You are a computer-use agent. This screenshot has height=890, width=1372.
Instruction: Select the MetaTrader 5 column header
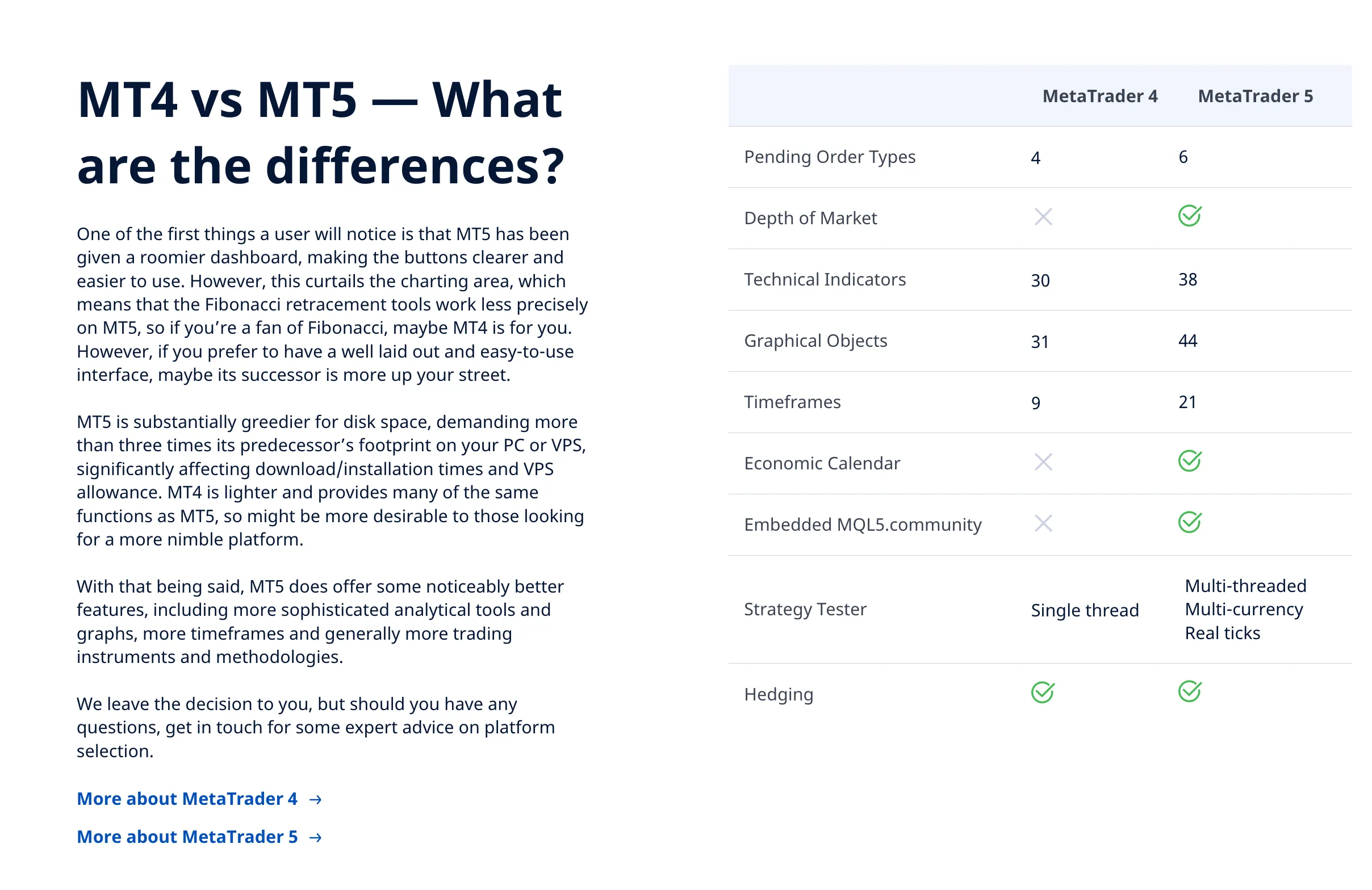click(x=1255, y=96)
